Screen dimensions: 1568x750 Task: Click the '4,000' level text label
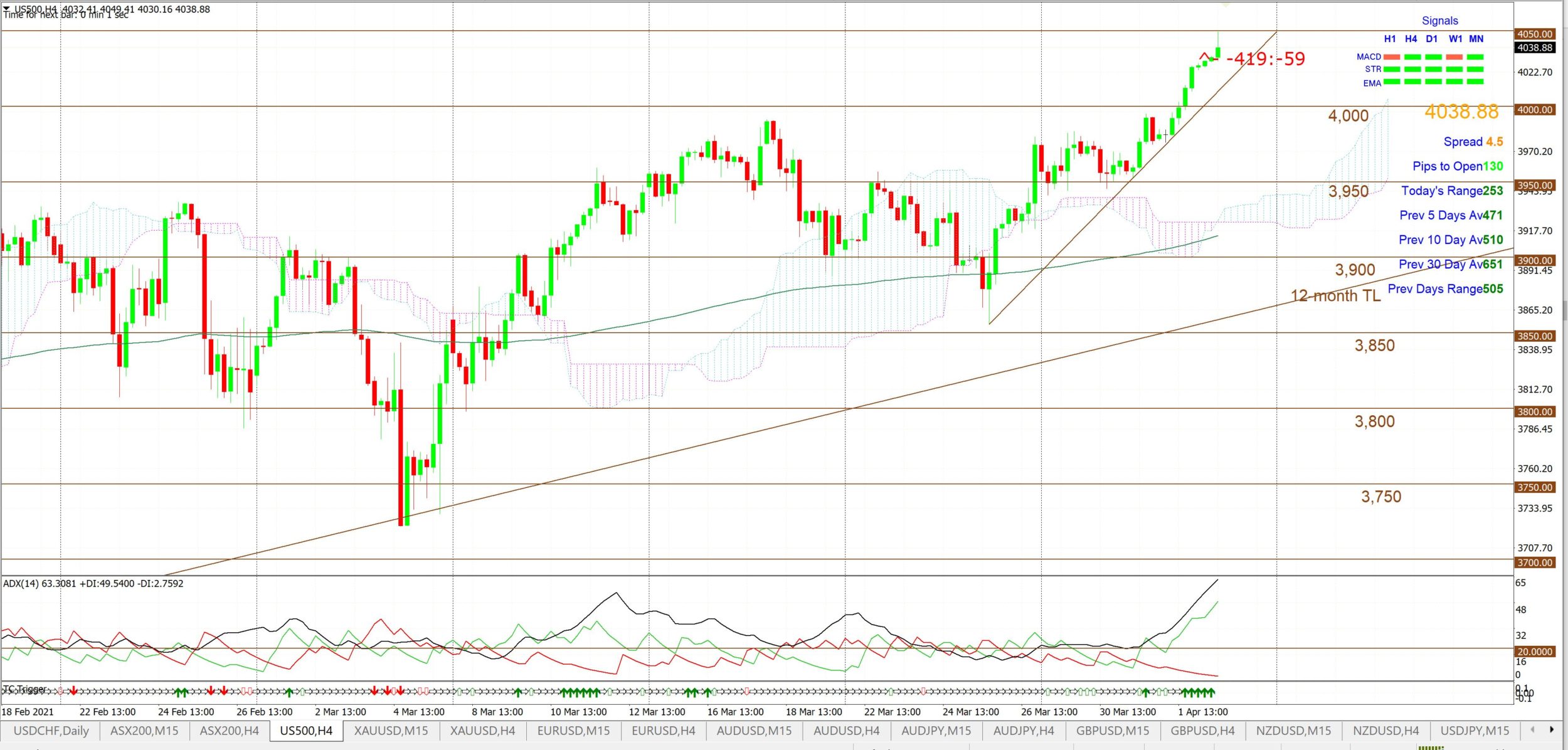(x=1348, y=116)
